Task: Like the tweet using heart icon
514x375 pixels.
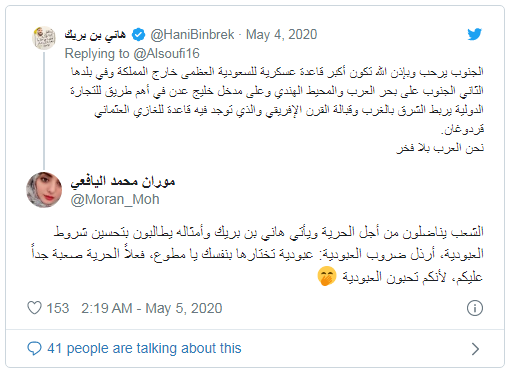Action: 34,308
